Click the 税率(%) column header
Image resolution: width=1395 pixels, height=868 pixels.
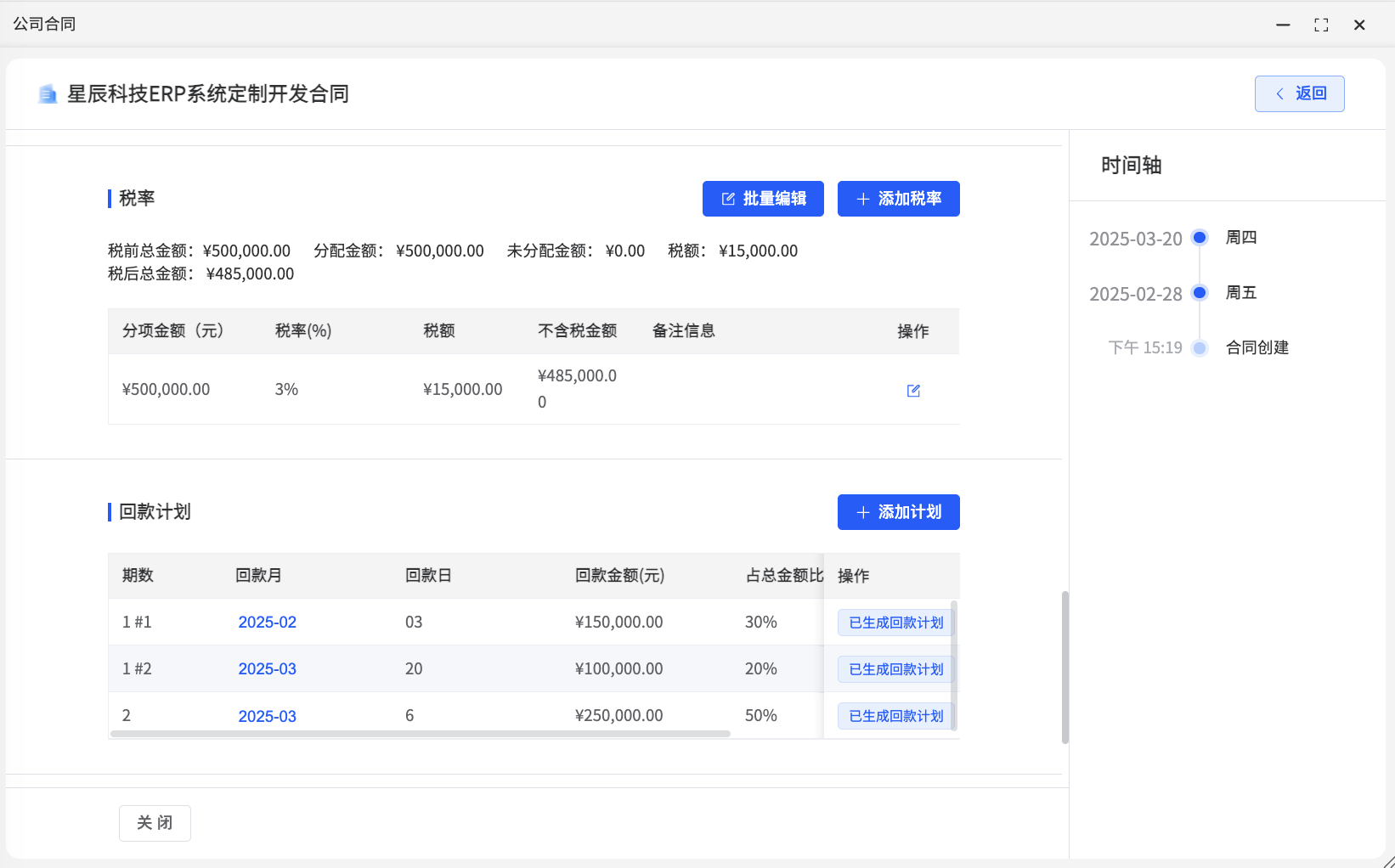point(303,331)
